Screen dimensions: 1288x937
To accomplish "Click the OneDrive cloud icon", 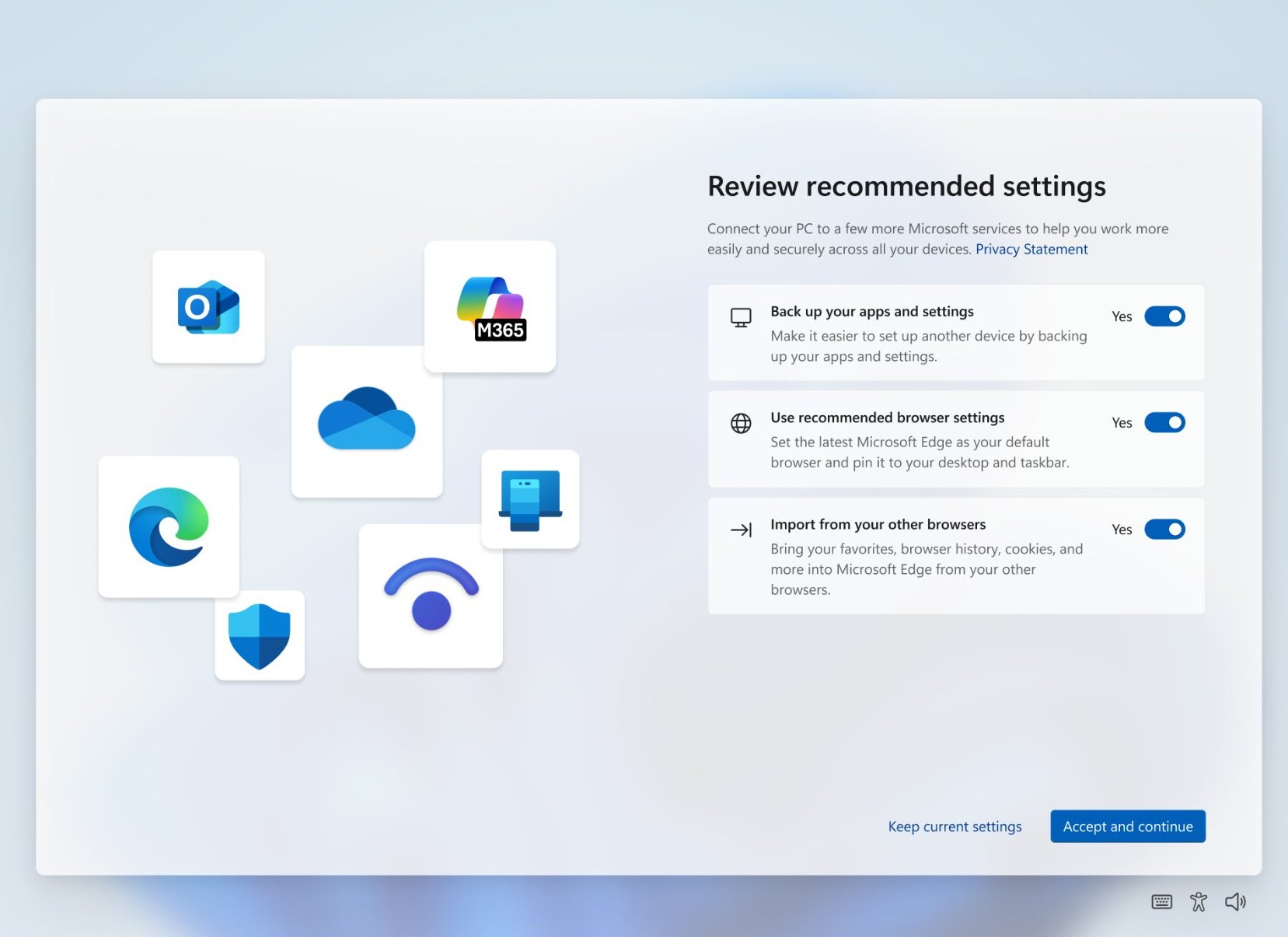I will (367, 421).
